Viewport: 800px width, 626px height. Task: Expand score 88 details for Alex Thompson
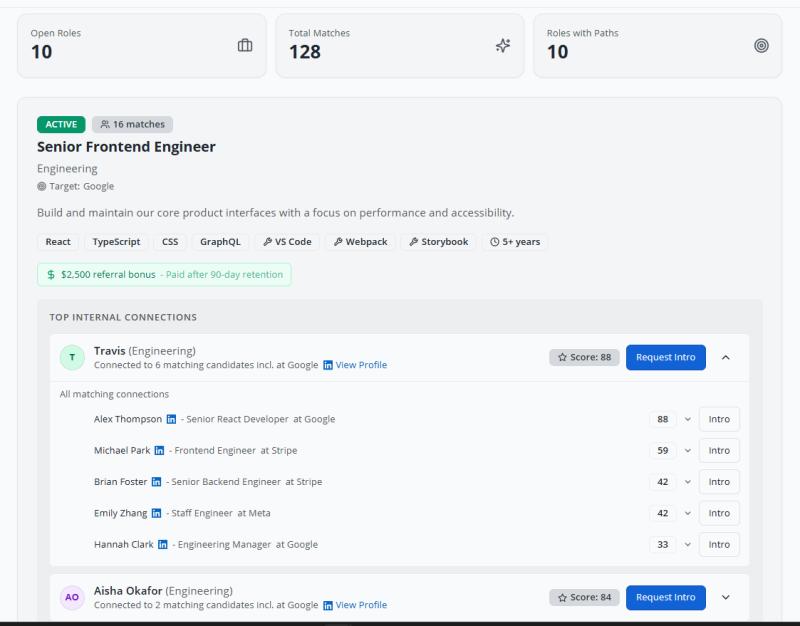pyautogui.click(x=687, y=420)
